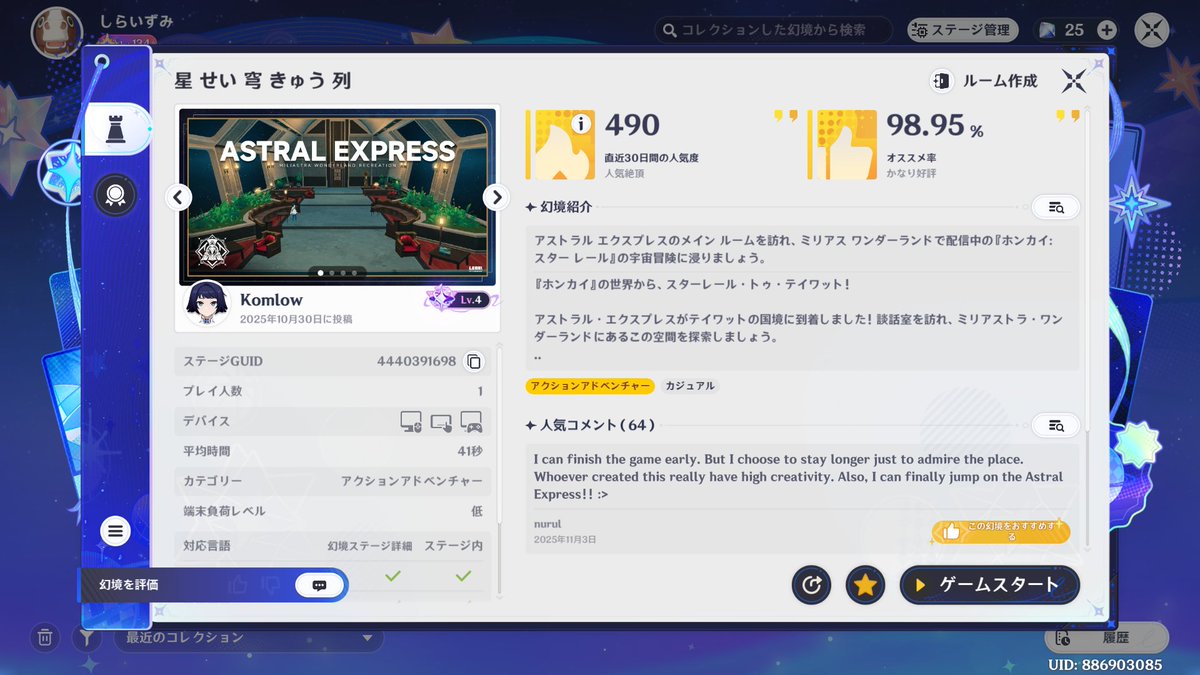Screen dimensions: 1200x675
Task: Show previous stage preview image
Action: pyautogui.click(x=178, y=197)
